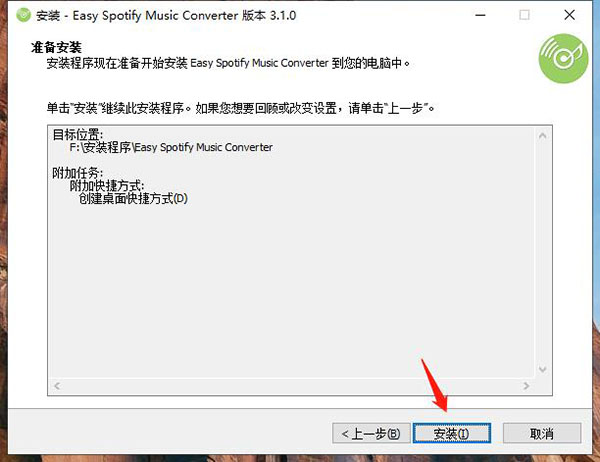
Task: Minimize the installer window
Action: pyautogui.click(x=480, y=15)
